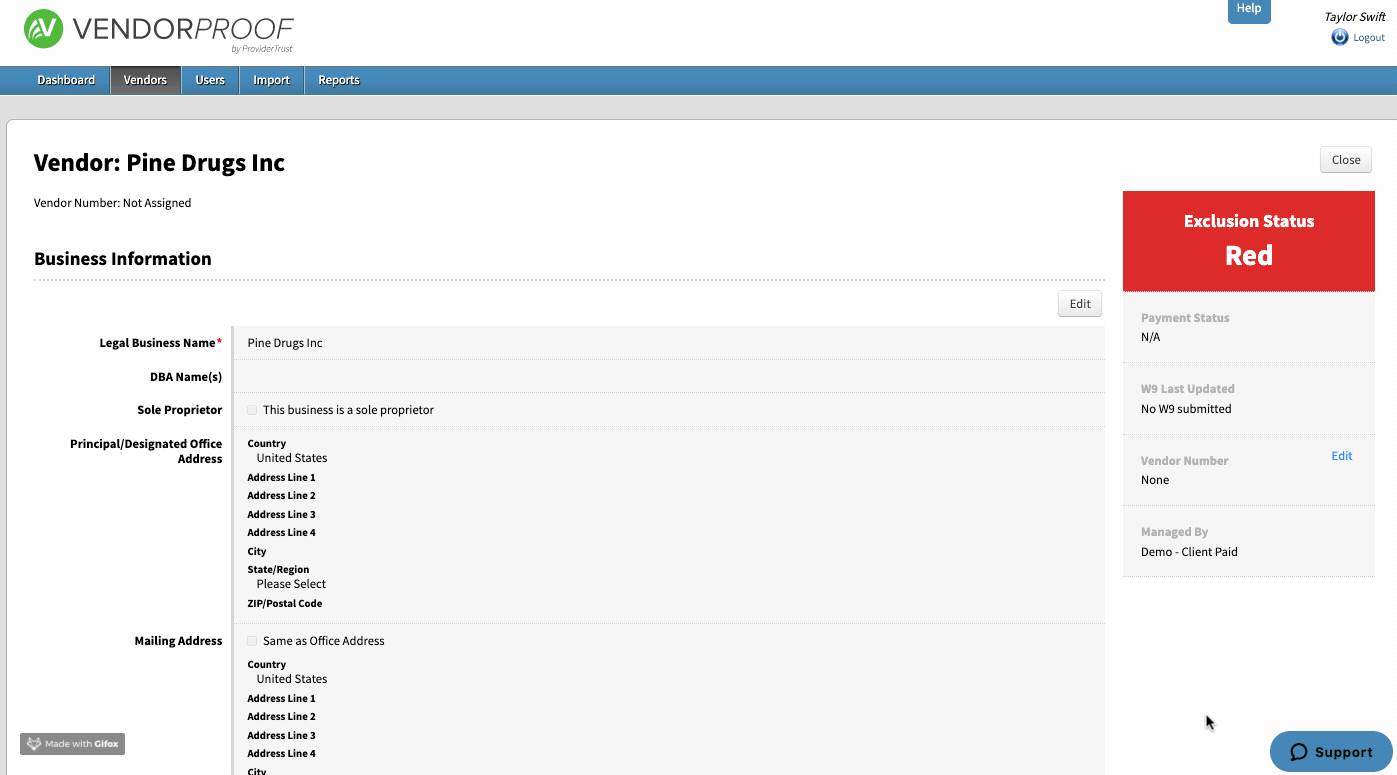Click the Logout link text
The image size is (1397, 775).
[1369, 38]
